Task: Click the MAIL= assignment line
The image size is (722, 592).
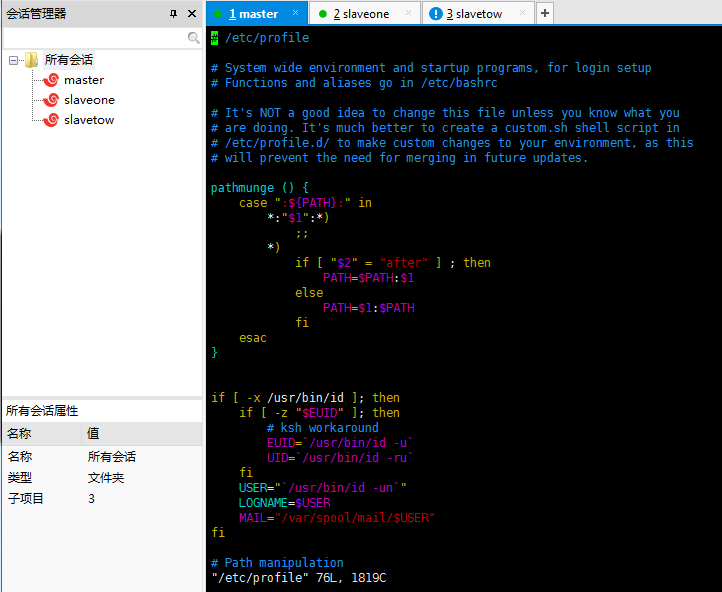Action: coord(337,518)
